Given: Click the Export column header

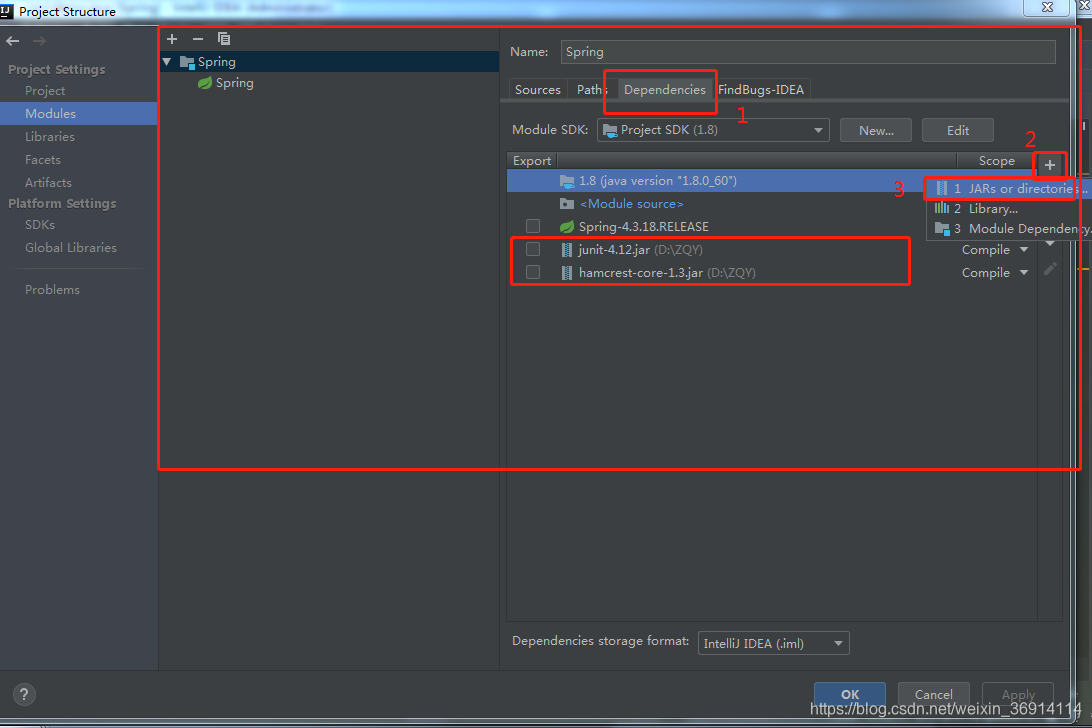Looking at the screenshot, I should (x=532, y=160).
